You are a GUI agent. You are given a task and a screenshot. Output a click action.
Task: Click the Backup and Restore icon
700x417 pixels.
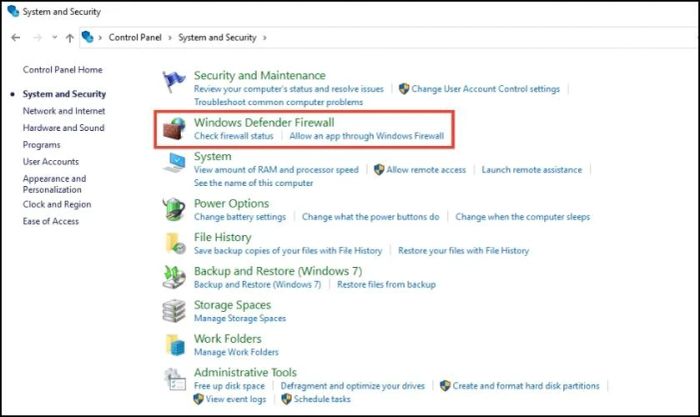click(174, 277)
